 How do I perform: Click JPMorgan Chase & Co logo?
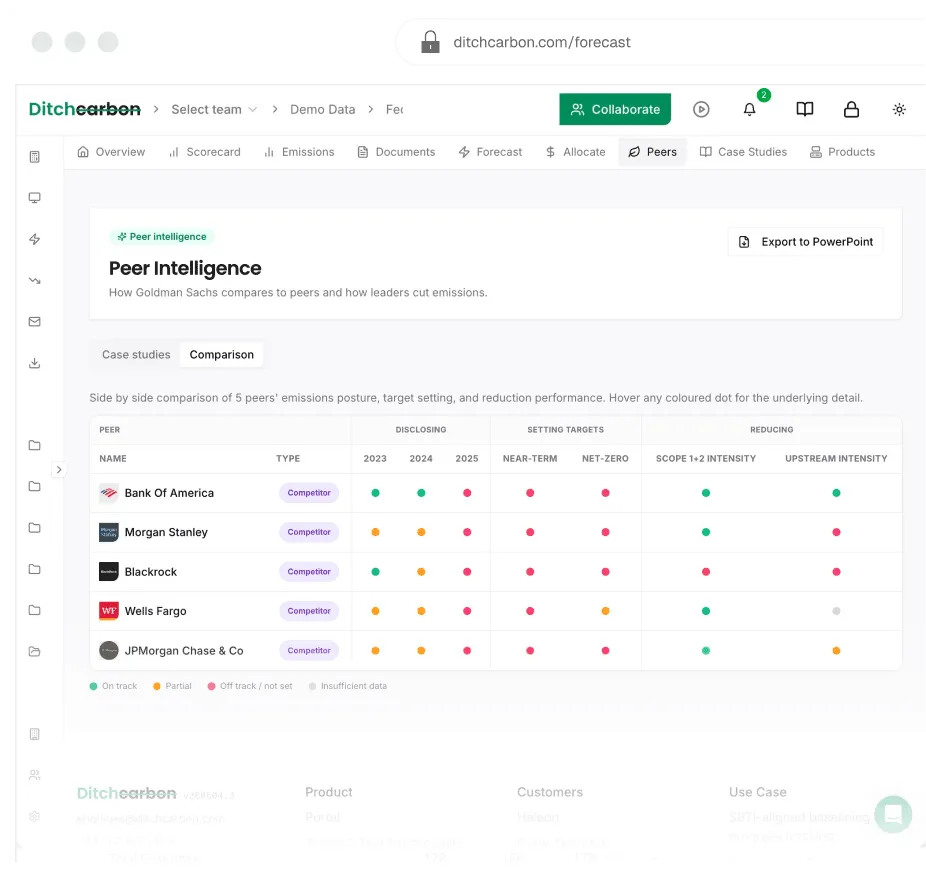[109, 650]
